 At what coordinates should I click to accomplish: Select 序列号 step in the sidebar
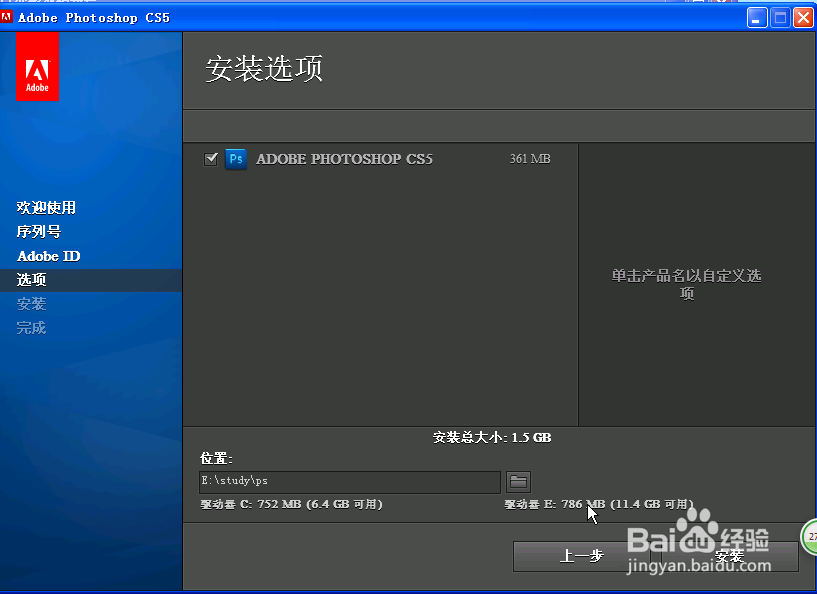pyautogui.click(x=39, y=231)
